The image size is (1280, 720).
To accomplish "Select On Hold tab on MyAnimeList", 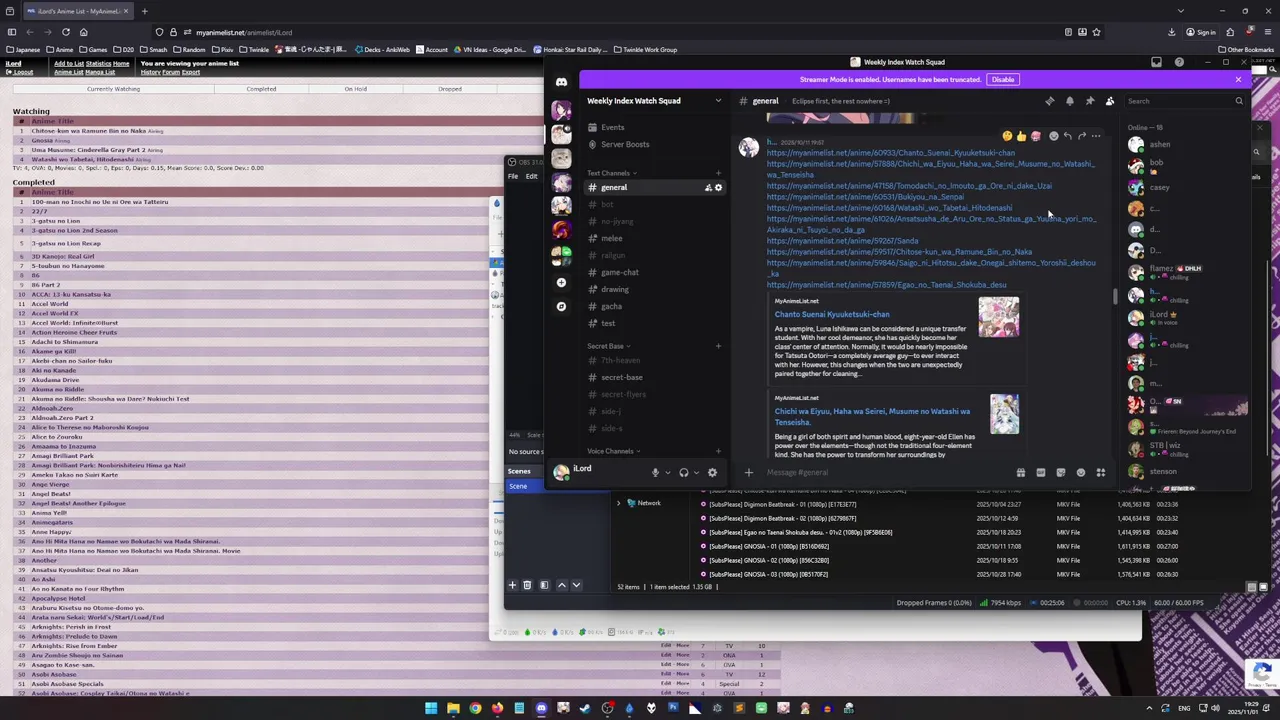I will coord(355,89).
